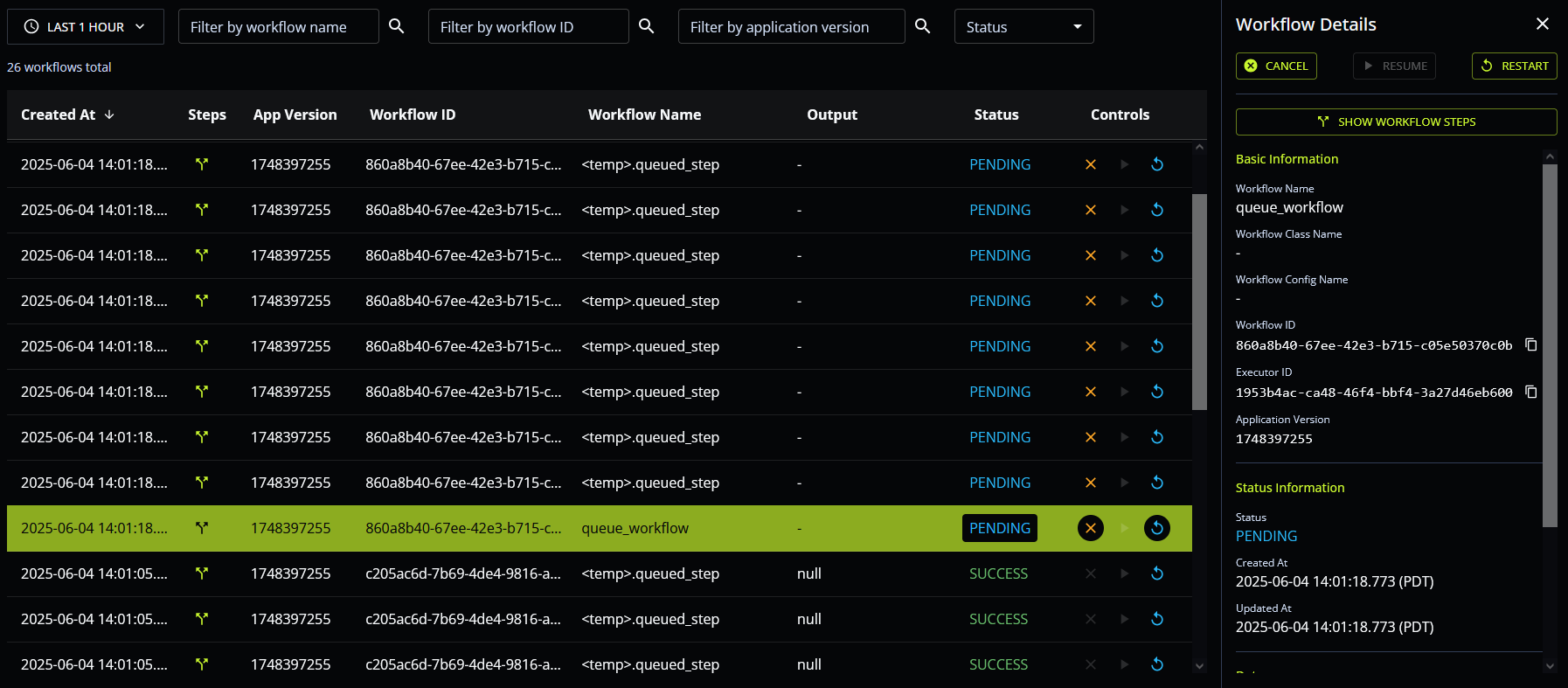Copy the Workflow ID value

[x=1531, y=344]
